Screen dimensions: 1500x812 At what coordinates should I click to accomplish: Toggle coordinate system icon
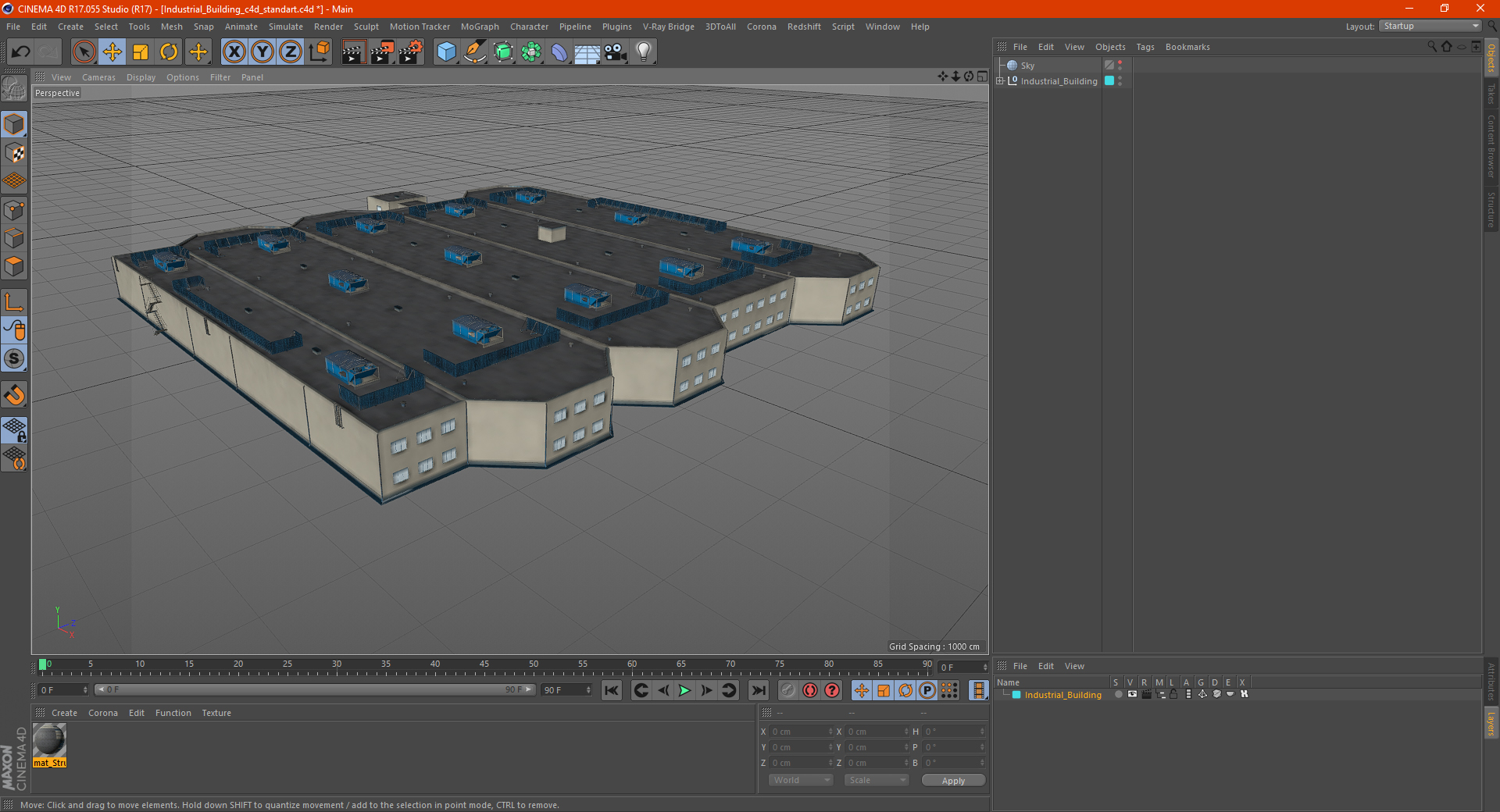tap(319, 52)
